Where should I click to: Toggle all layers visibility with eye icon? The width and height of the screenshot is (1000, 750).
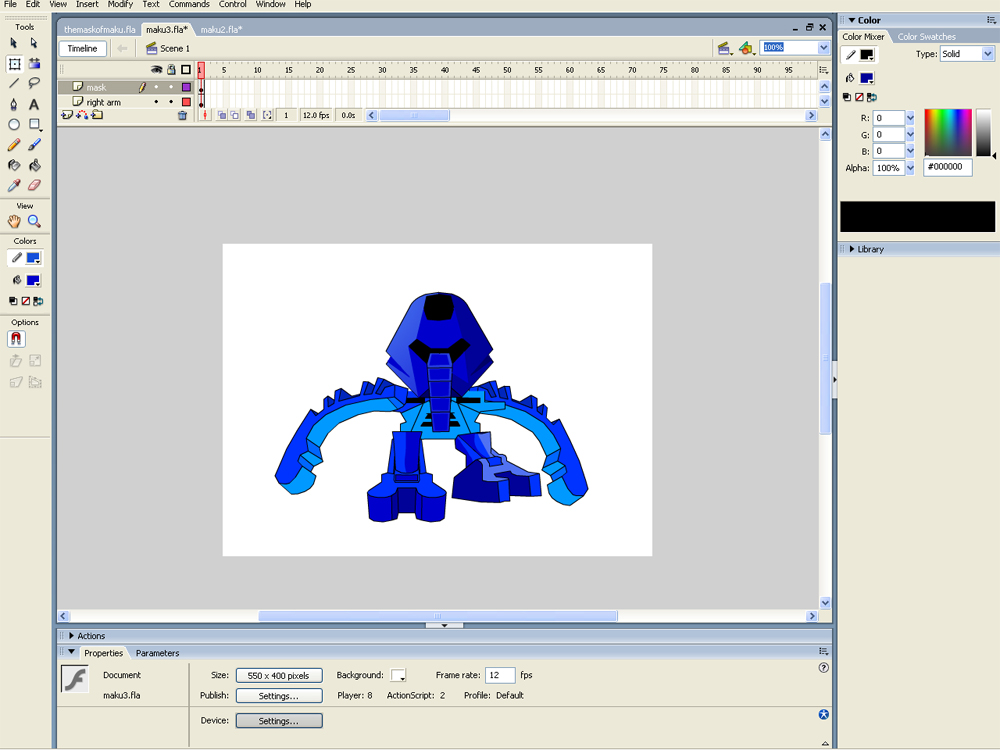pyautogui.click(x=156, y=70)
